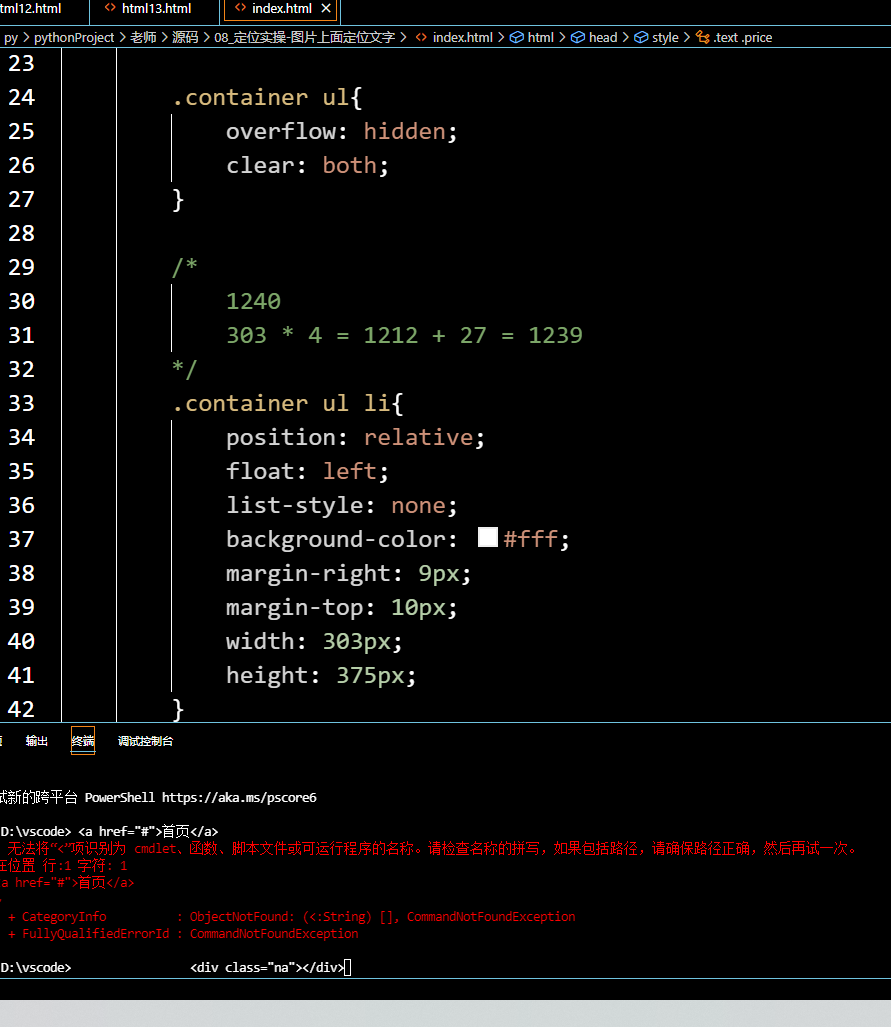The image size is (891, 1027).
Task: Open the style breadcrumb symbol
Action: coord(665,37)
